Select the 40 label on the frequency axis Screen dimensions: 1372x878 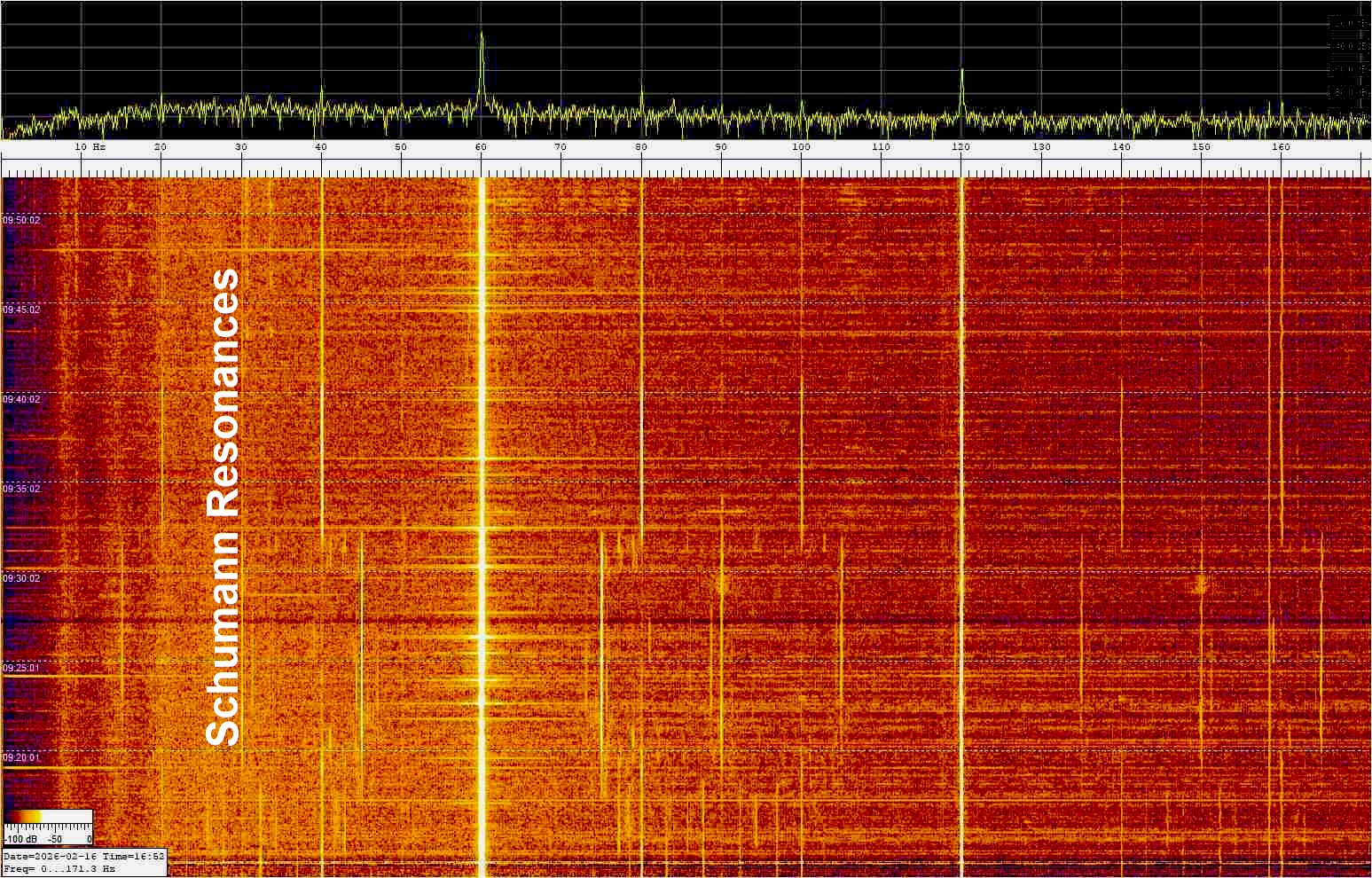(321, 146)
